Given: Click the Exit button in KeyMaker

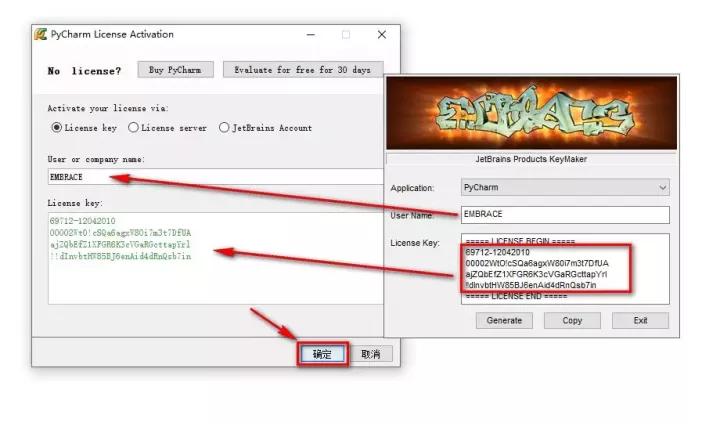Looking at the screenshot, I should 639,321.
